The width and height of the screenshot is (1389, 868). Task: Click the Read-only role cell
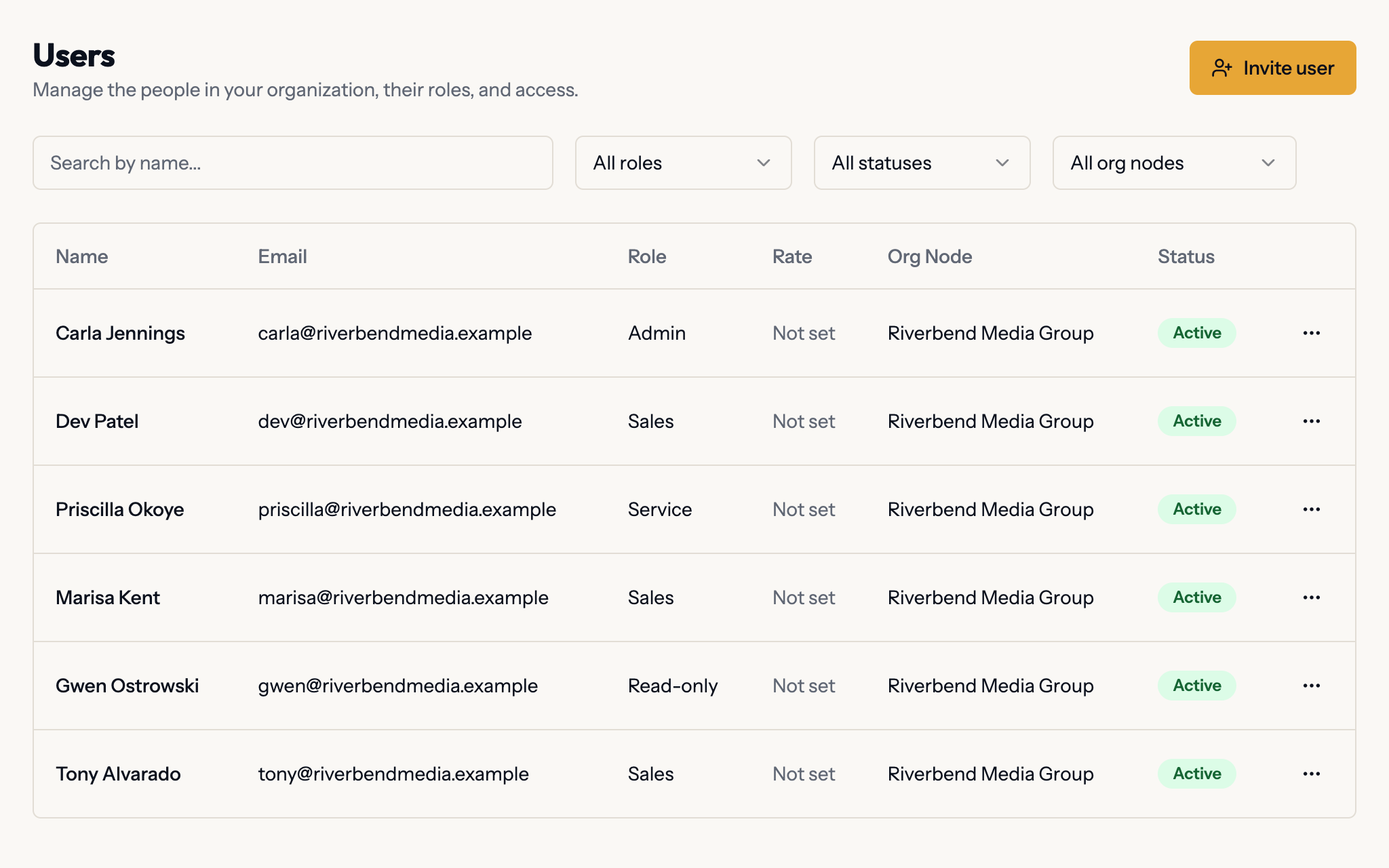(673, 686)
